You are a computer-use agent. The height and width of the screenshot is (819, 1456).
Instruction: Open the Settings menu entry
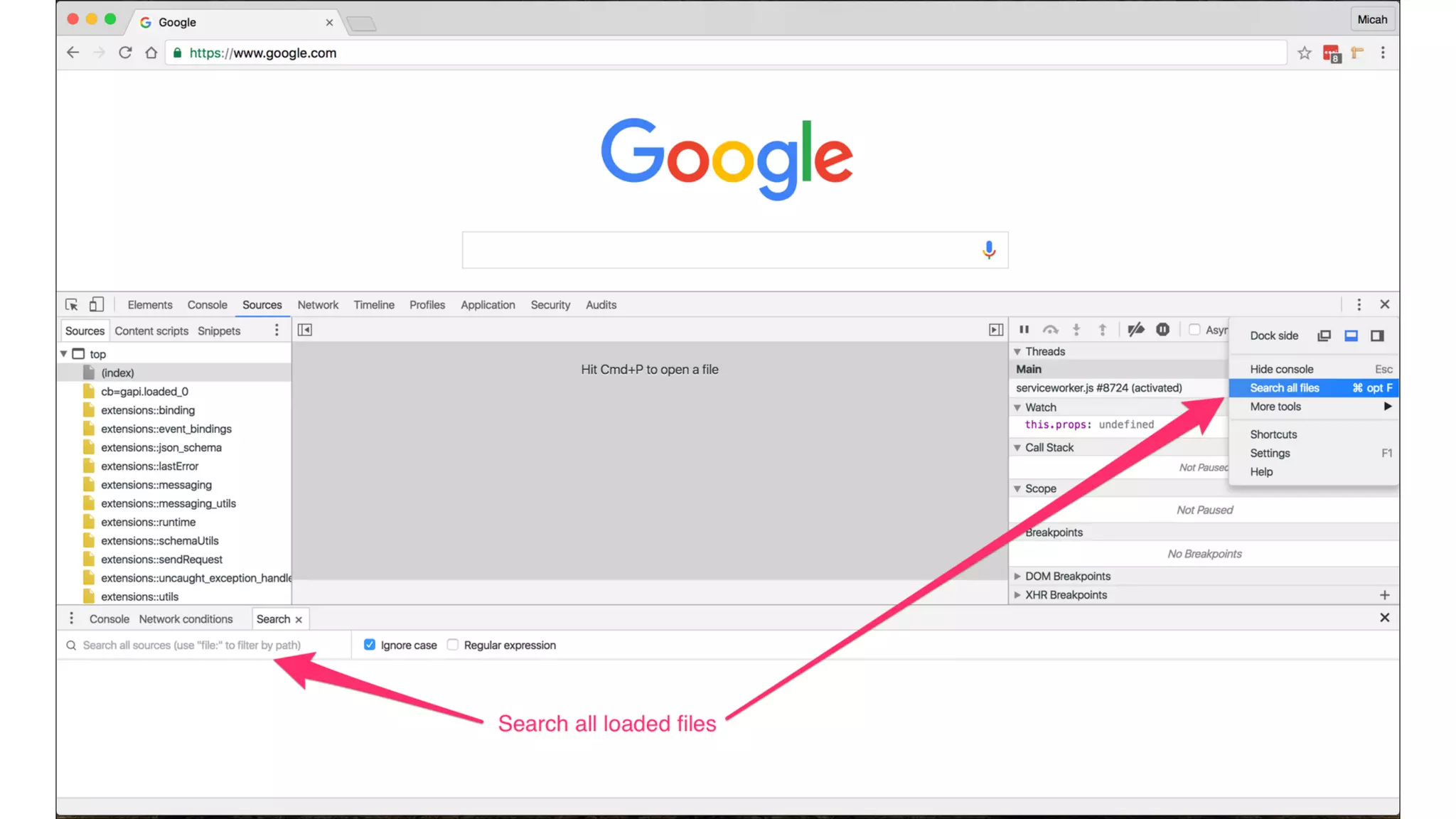click(1270, 453)
